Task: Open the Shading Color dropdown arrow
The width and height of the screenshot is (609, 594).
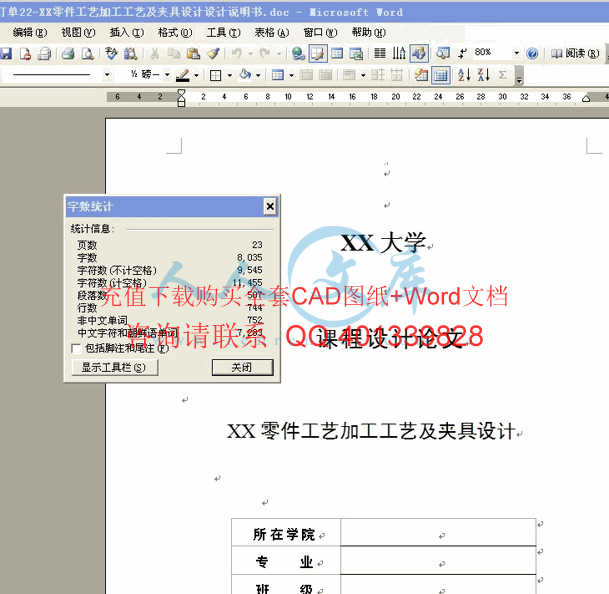Action: [258, 75]
